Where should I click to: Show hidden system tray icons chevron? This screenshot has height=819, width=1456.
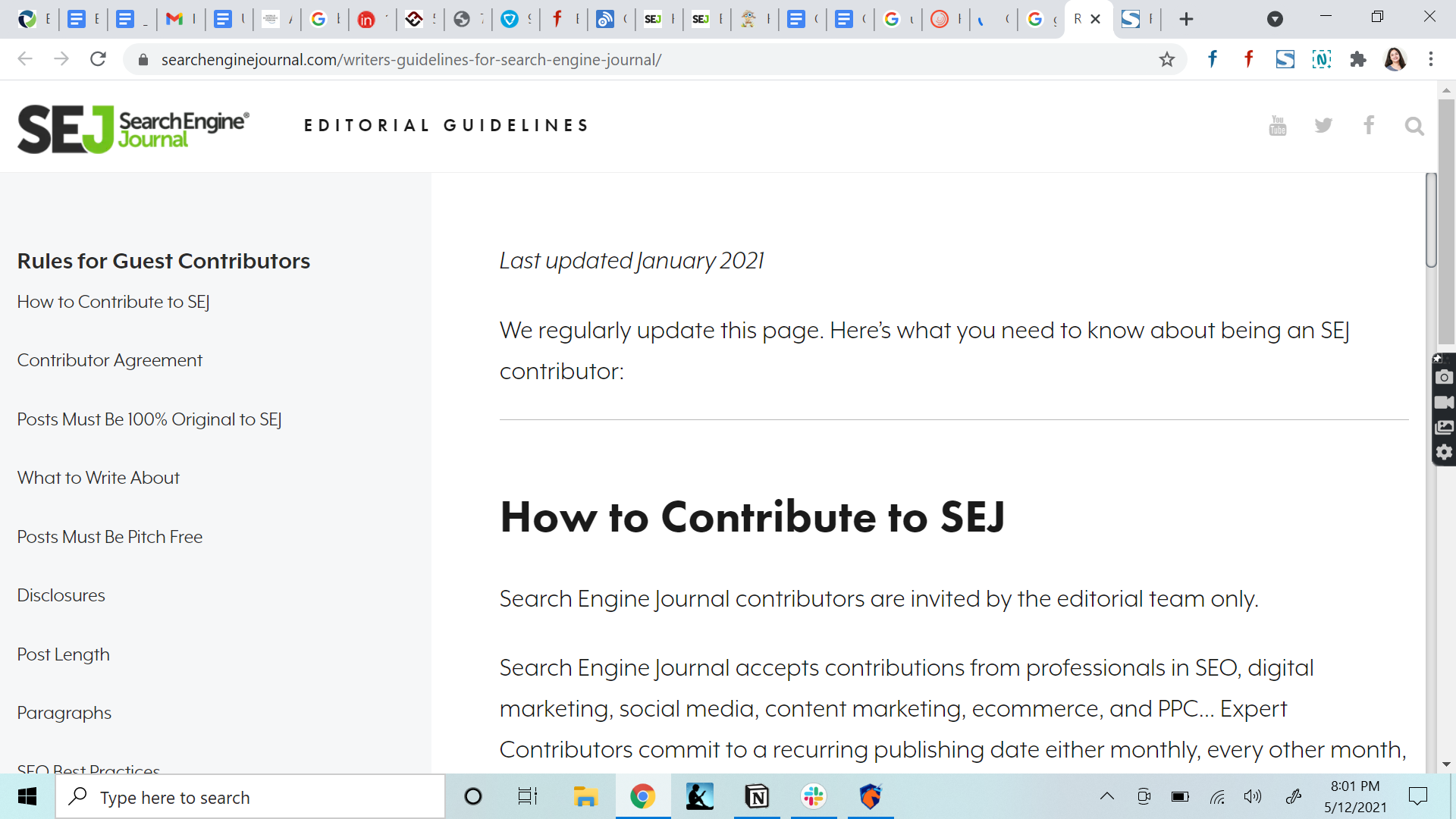[1107, 796]
